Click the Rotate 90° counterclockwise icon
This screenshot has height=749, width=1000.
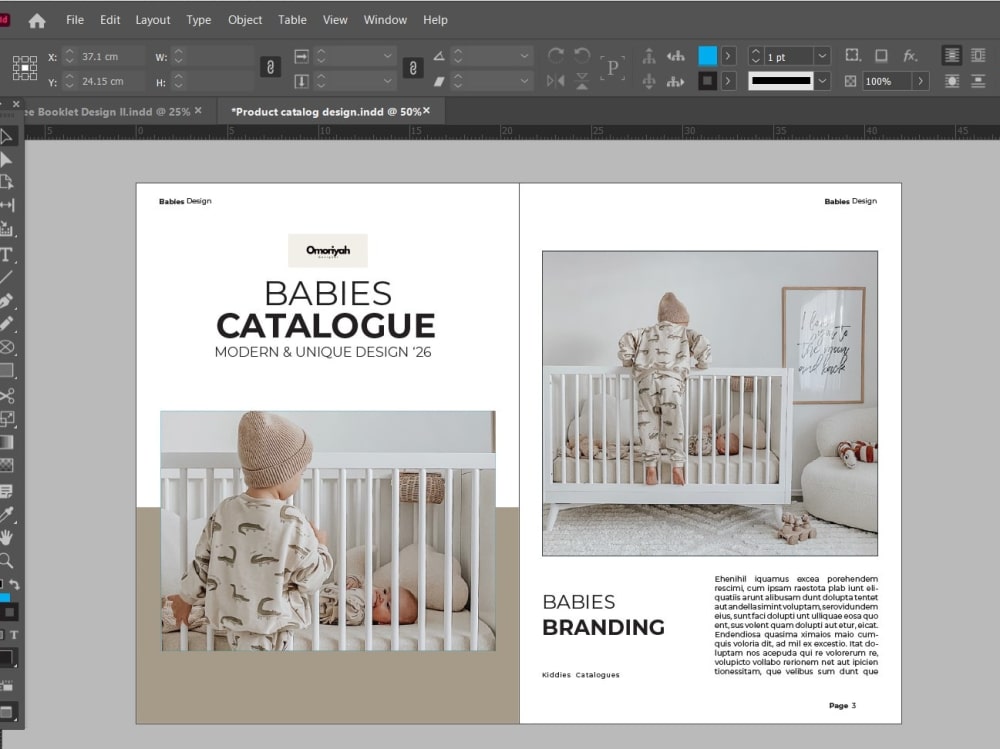582,56
